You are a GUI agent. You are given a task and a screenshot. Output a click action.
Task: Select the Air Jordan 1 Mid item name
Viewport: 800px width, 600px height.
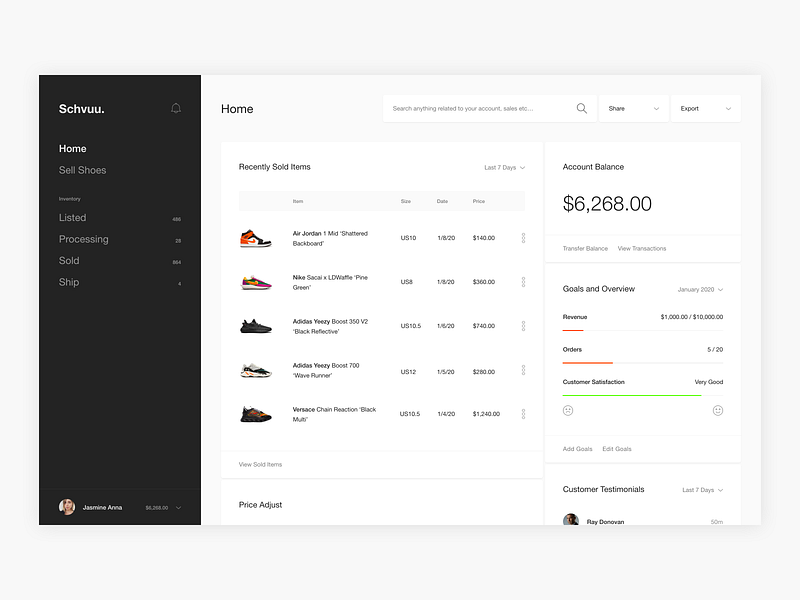tap(330, 238)
